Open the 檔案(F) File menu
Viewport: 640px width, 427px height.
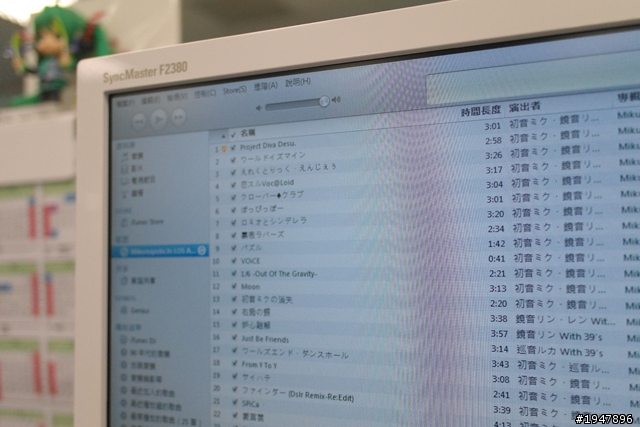pyautogui.click(x=125, y=104)
